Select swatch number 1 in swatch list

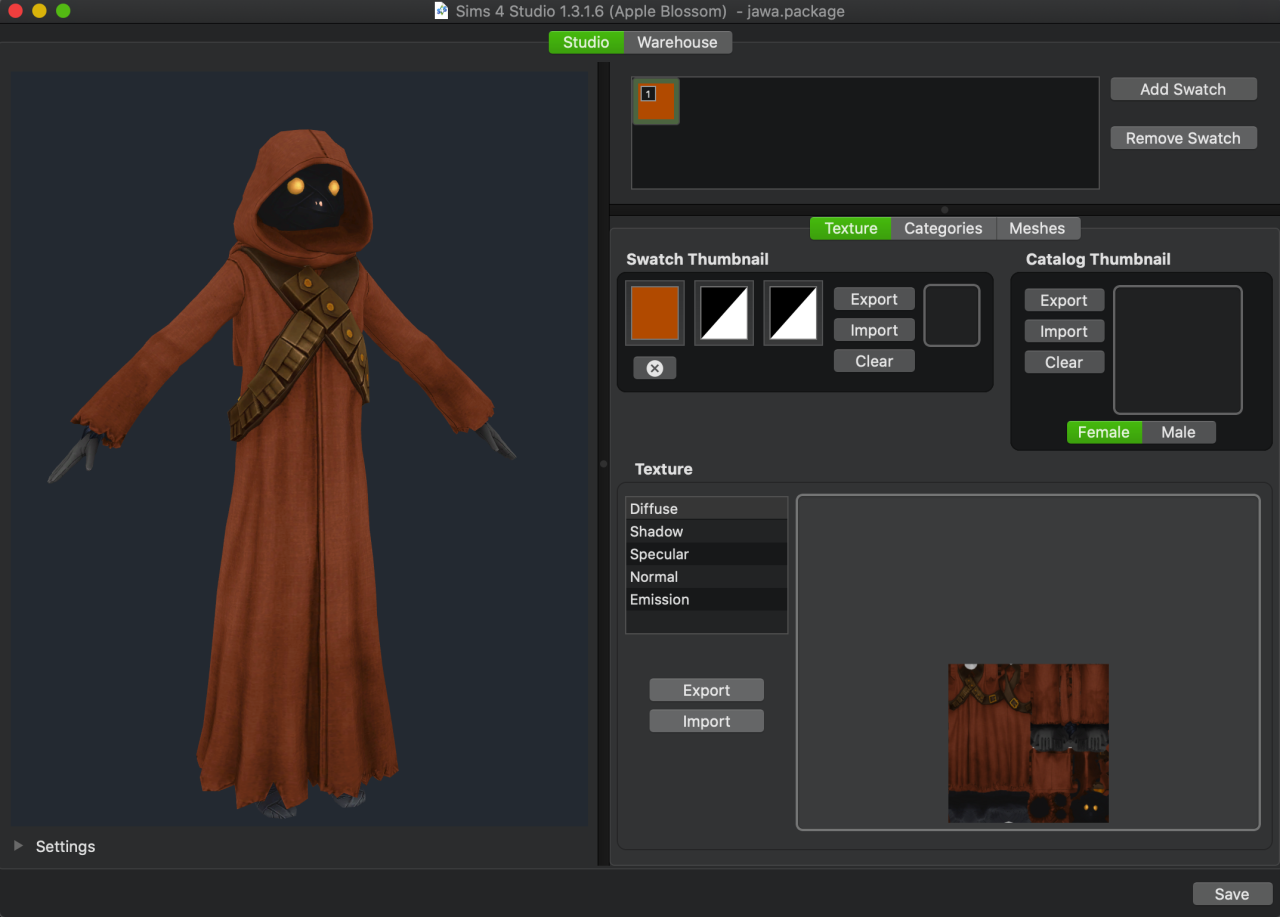pos(656,102)
